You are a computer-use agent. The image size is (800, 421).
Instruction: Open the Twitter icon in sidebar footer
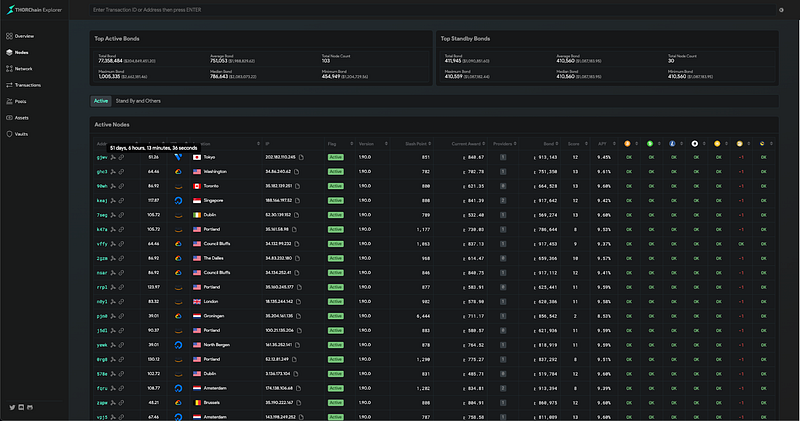(x=12, y=407)
